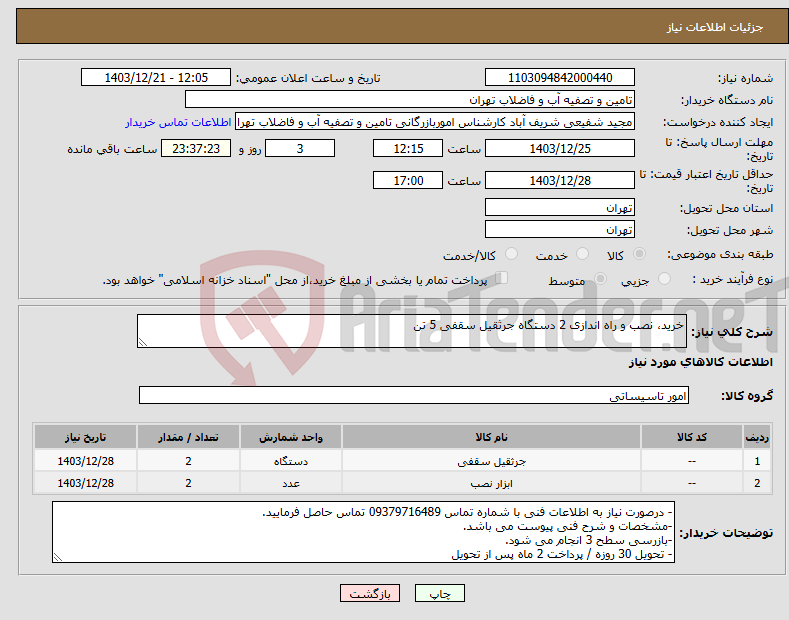Click the جزئیات اطلاعات نیاز header title
This screenshot has width=789, height=620.
[715, 27]
